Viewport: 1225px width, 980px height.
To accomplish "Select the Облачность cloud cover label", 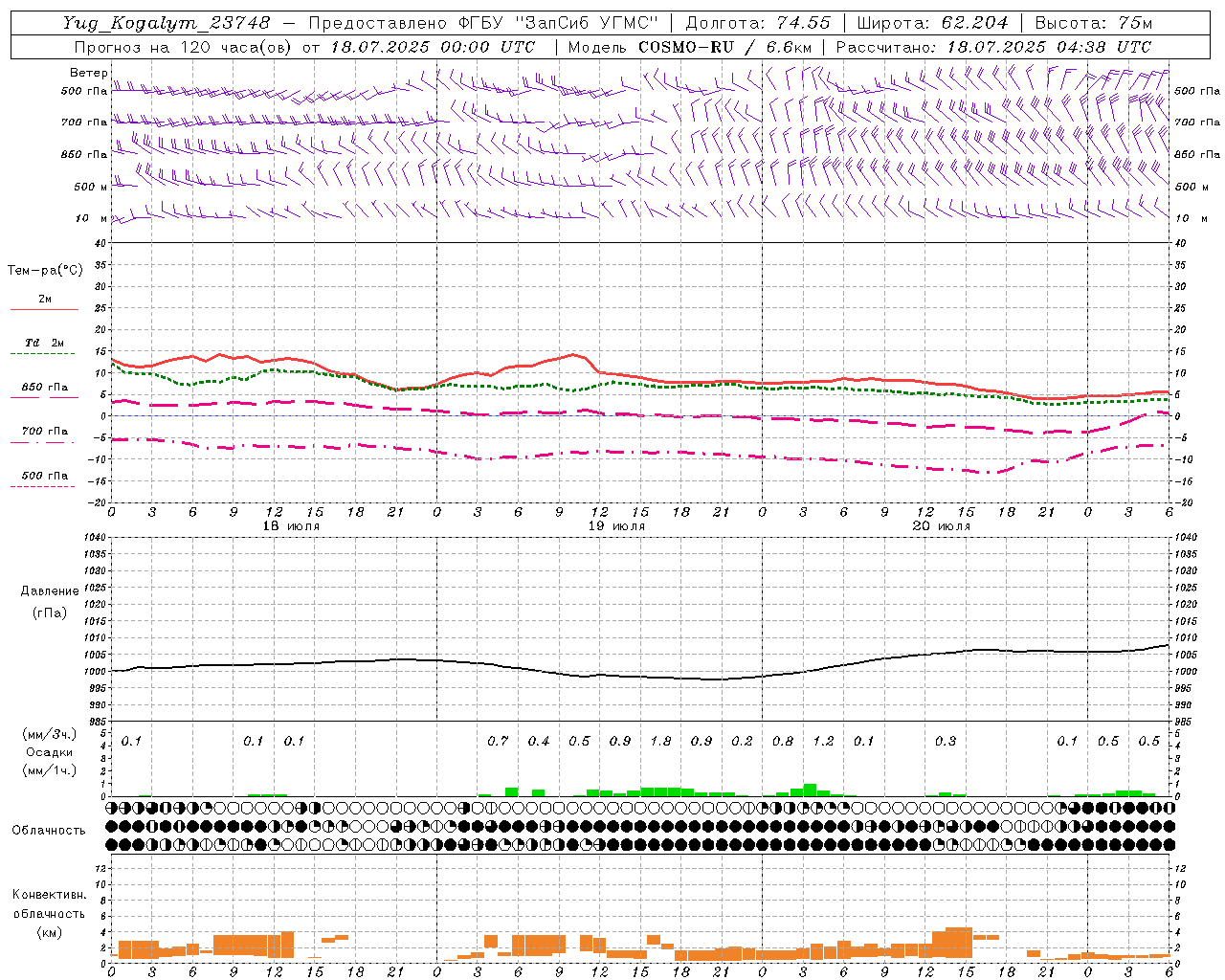I will 49,830.
